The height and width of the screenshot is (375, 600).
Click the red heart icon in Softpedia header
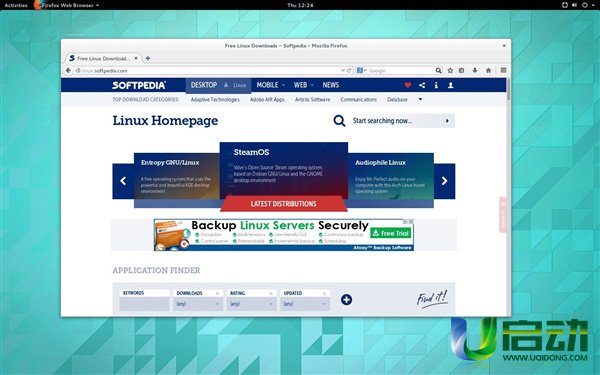tap(408, 85)
